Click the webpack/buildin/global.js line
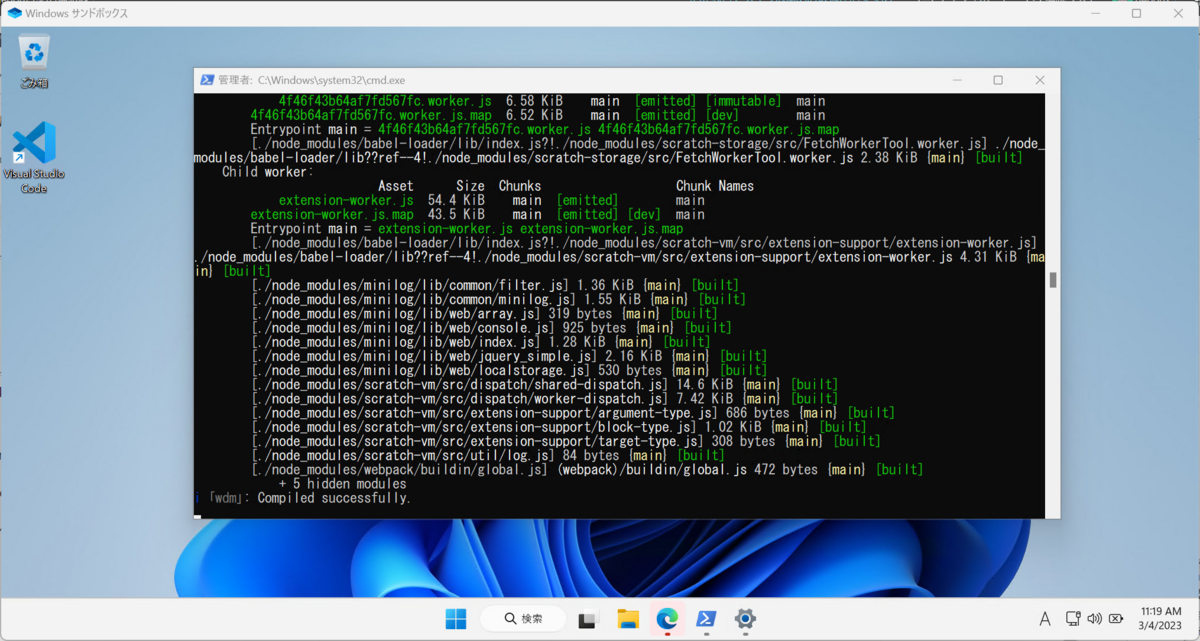Image resolution: width=1200 pixels, height=641 pixels. point(588,470)
